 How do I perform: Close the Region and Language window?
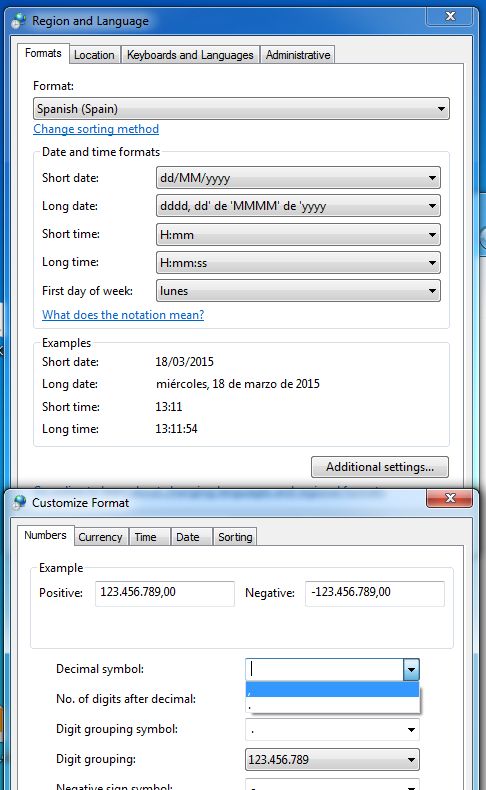pyautogui.click(x=450, y=16)
